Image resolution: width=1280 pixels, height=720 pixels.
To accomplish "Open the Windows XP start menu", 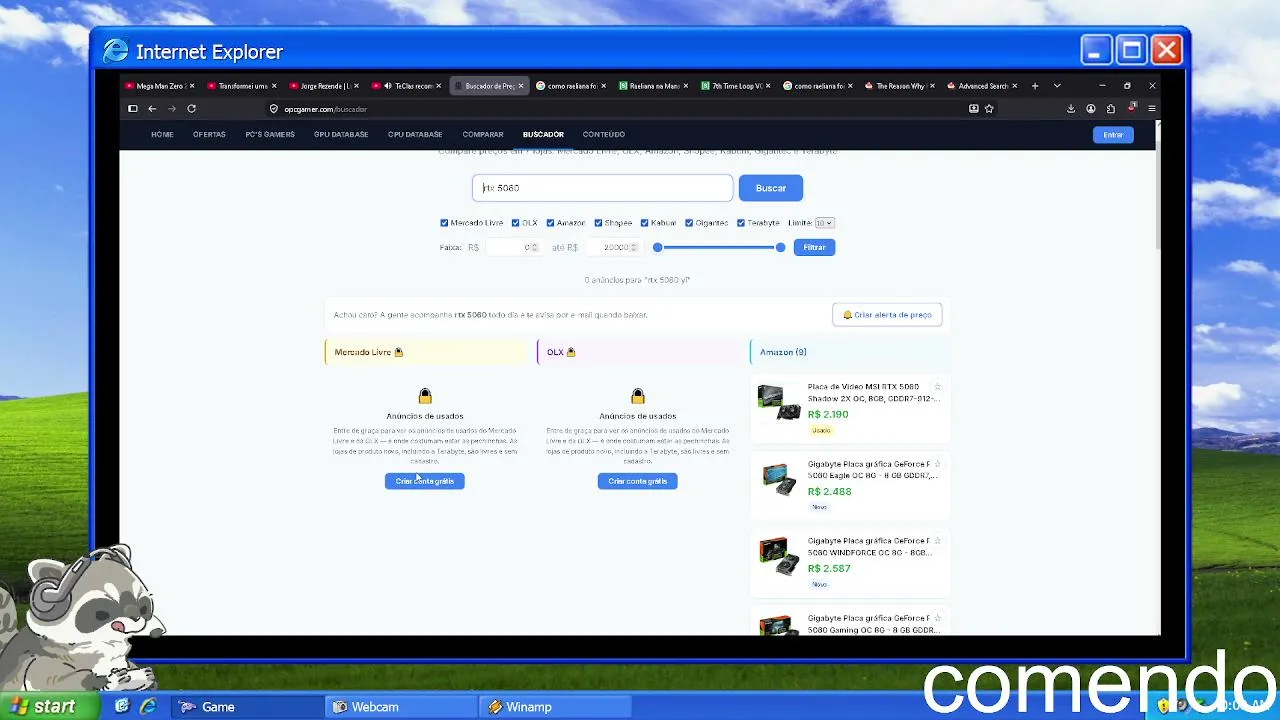I will [x=50, y=706].
